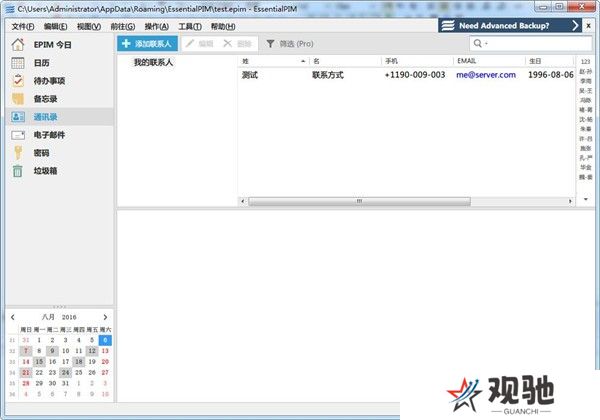Minimize the EssentialPIM window

(543, 7)
